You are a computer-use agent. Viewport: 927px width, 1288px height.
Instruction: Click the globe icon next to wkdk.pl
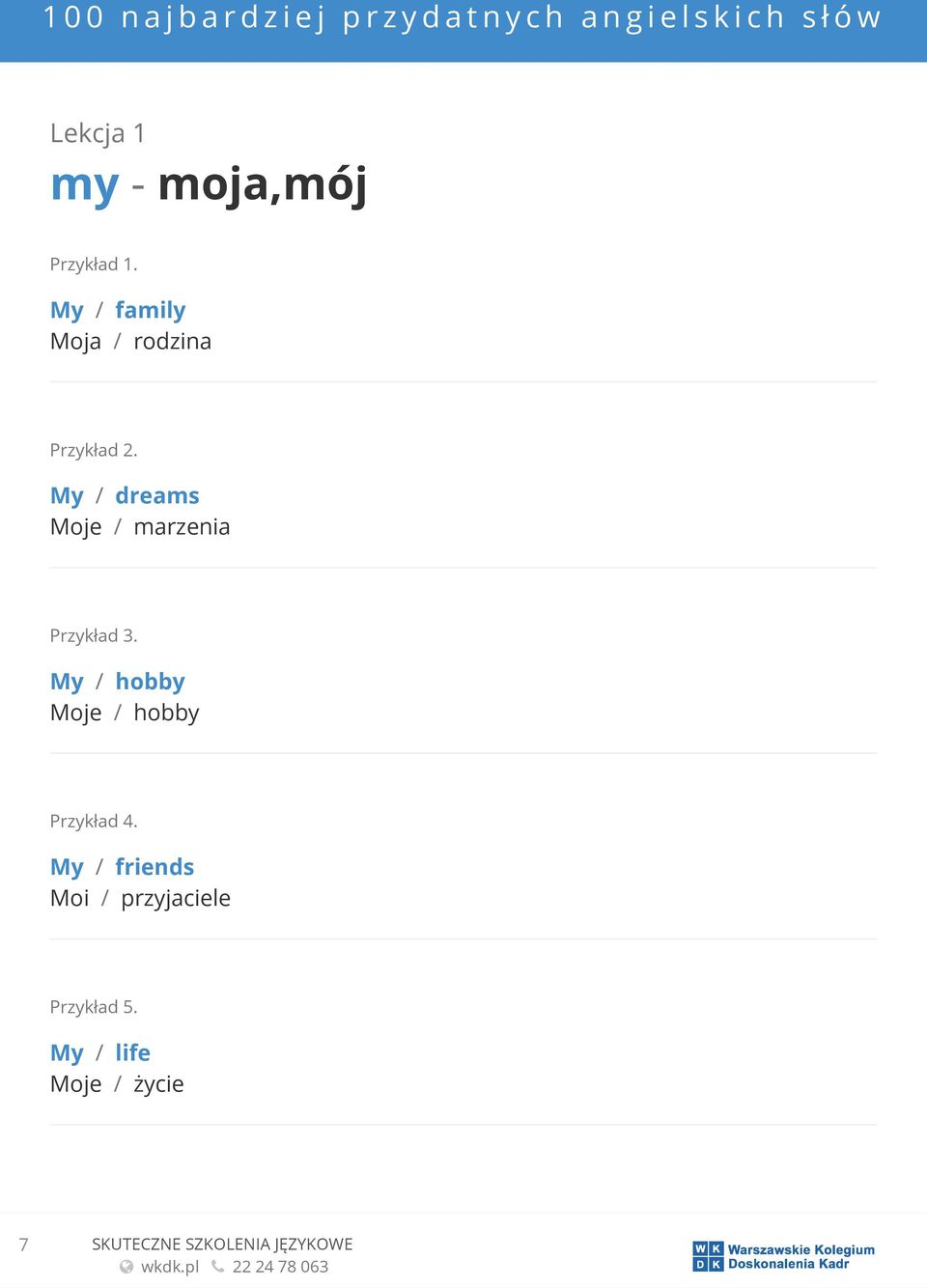click(126, 1267)
